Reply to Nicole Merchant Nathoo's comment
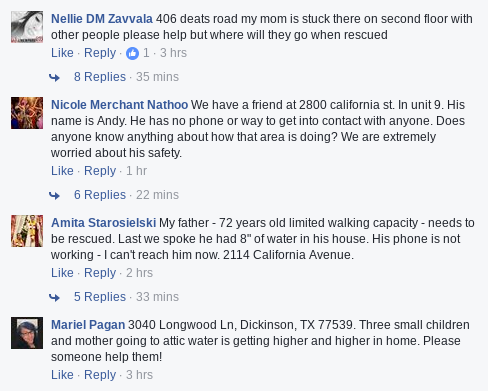This screenshot has height=391, width=488. click(100, 171)
